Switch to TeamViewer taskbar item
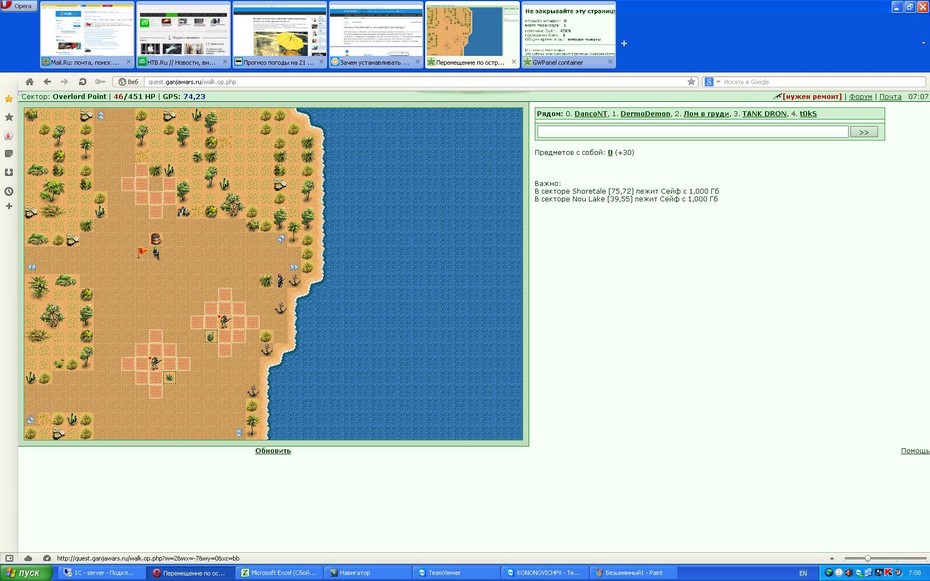 point(456,573)
